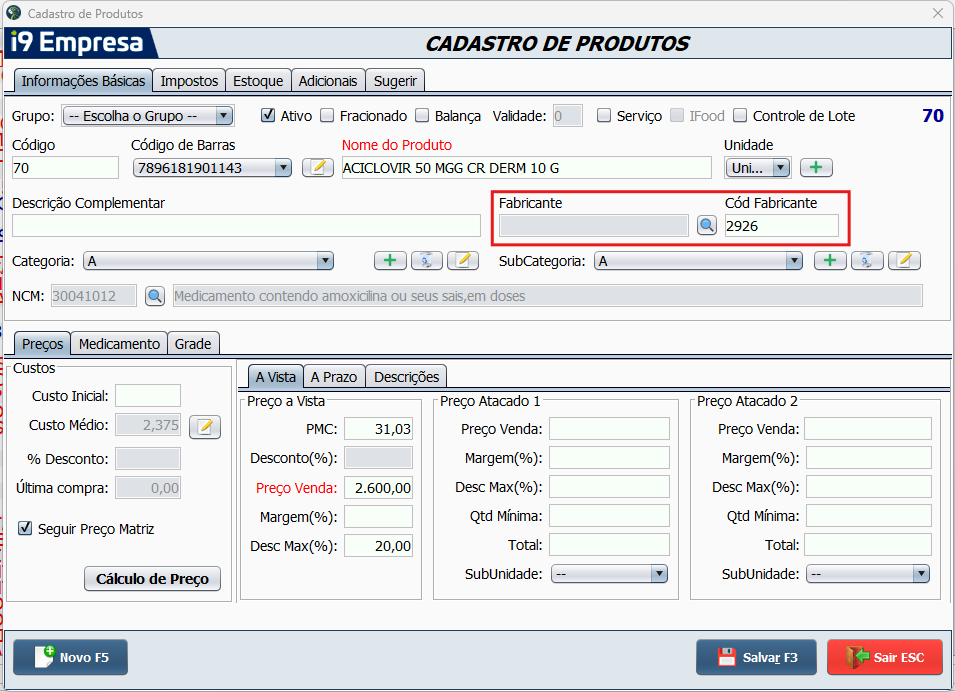Open the Medicamento tab
This screenshot has height=692, width=955.
point(119,343)
